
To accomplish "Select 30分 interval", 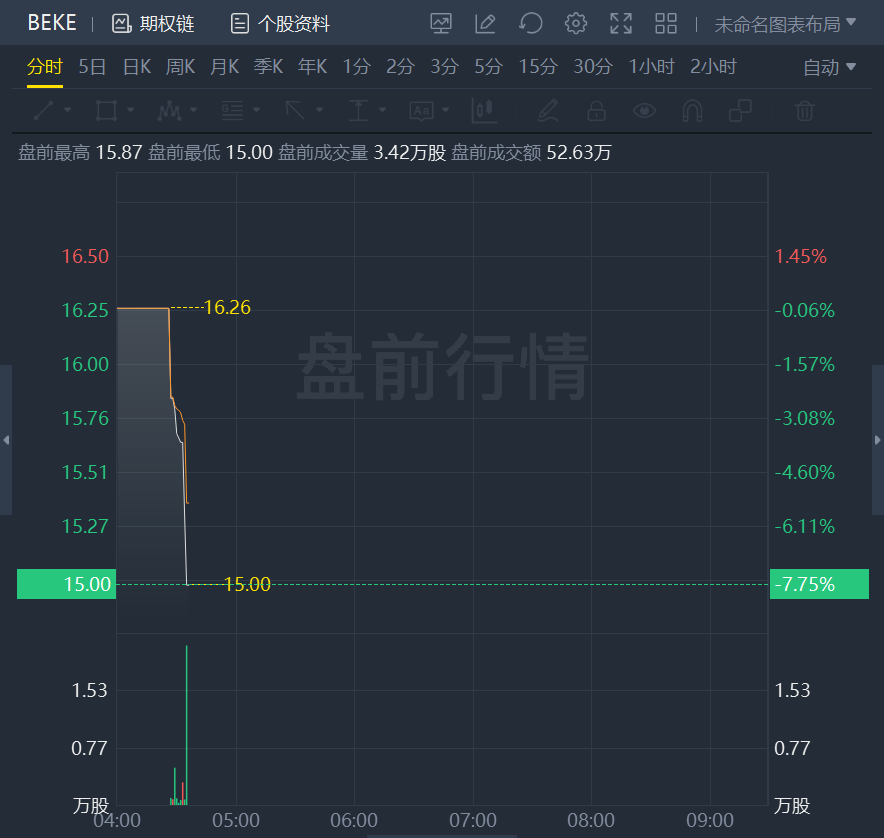I will click(593, 67).
